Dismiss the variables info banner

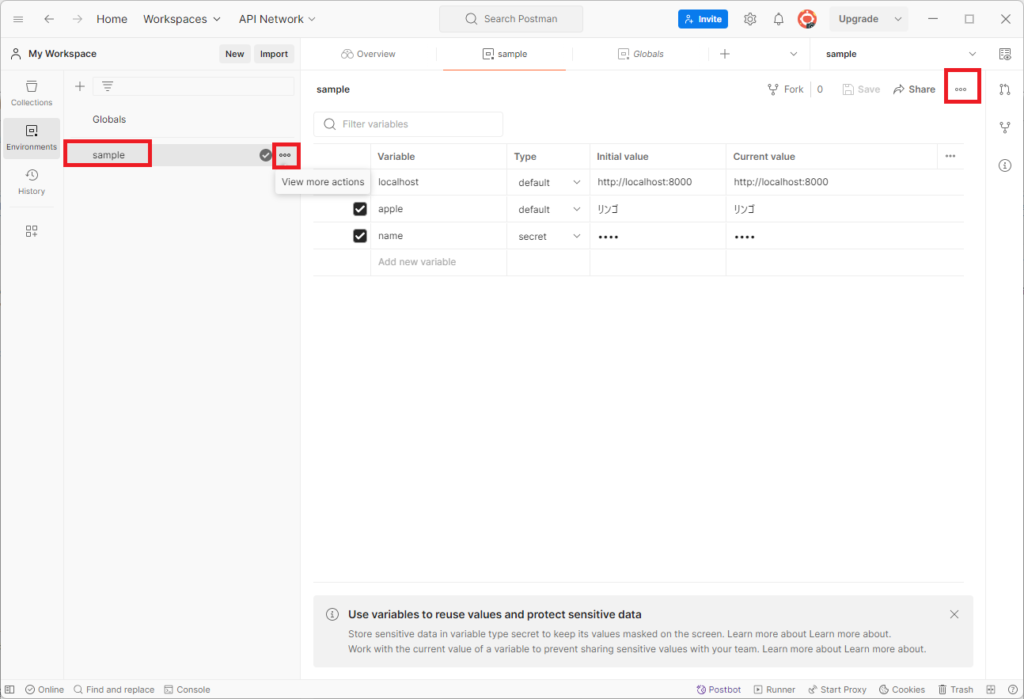coord(954,614)
